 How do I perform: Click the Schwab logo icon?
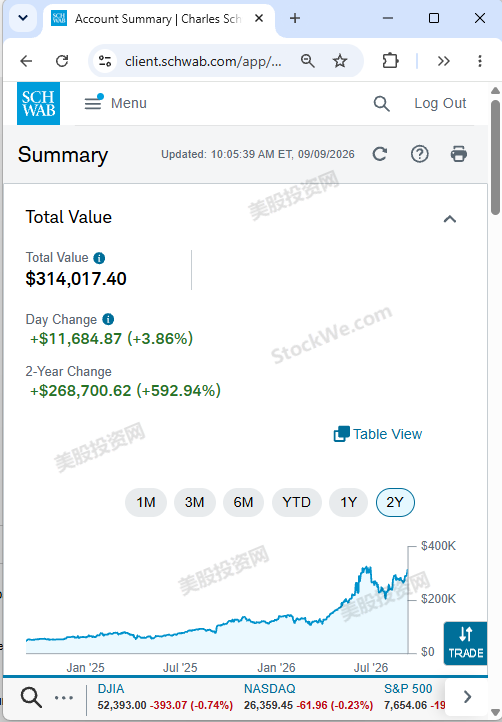point(38,103)
